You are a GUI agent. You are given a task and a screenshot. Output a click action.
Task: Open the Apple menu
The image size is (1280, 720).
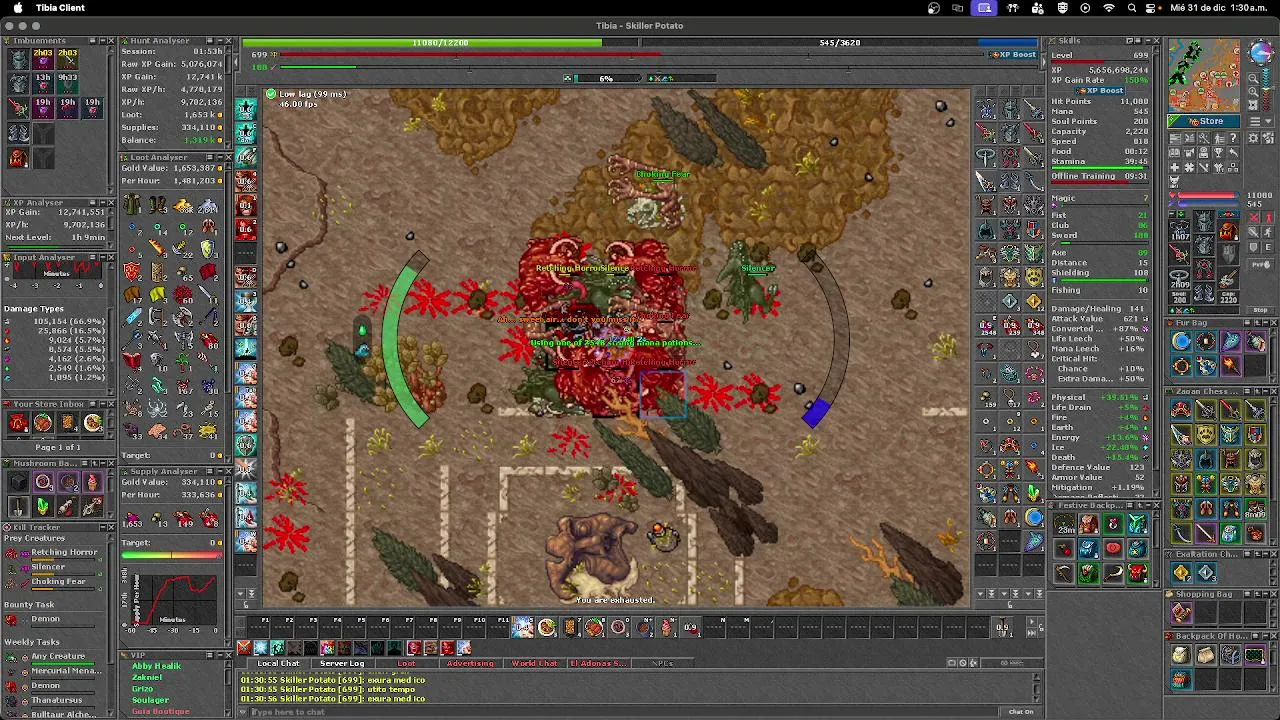coord(17,8)
